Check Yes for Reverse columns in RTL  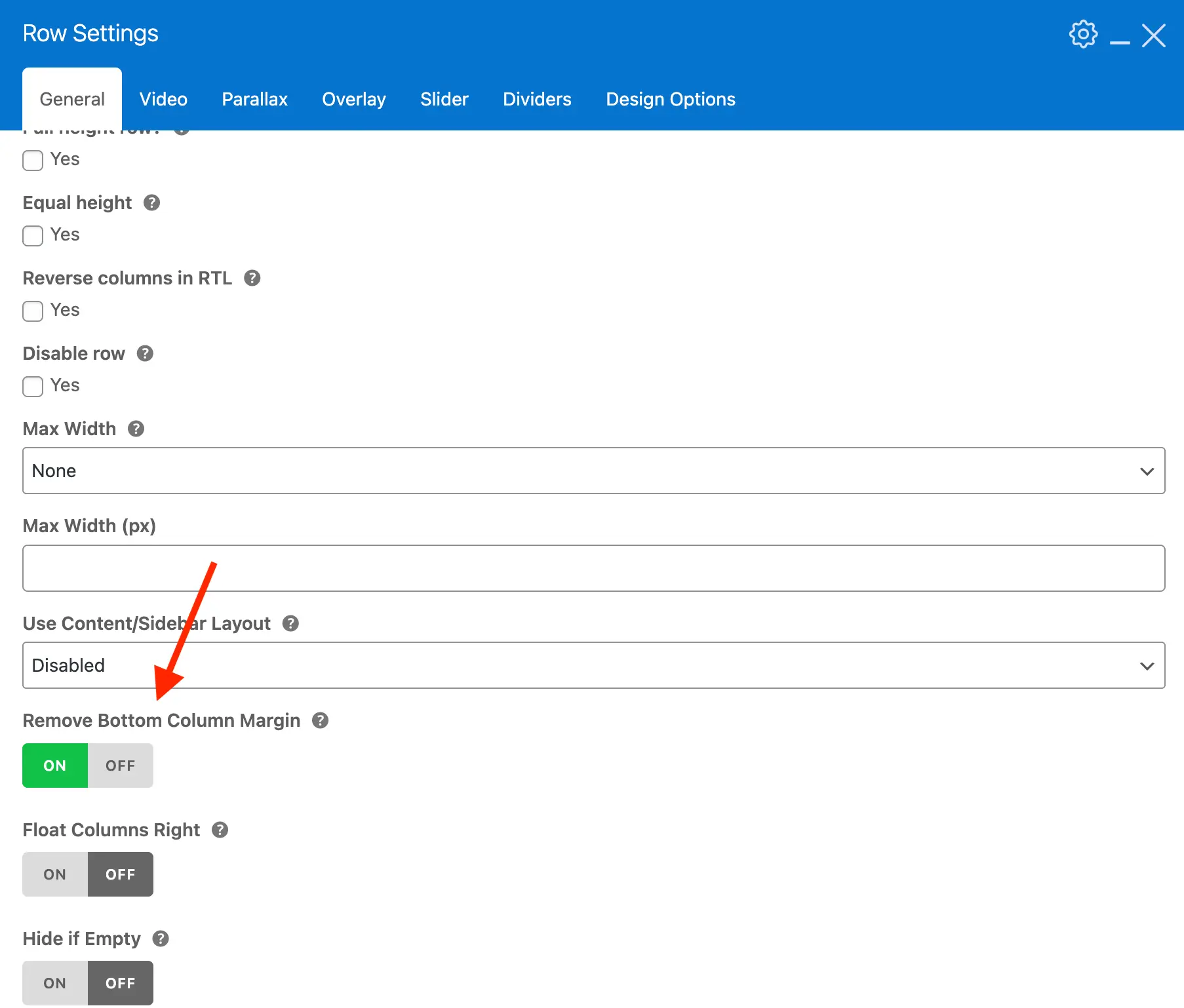click(32, 311)
